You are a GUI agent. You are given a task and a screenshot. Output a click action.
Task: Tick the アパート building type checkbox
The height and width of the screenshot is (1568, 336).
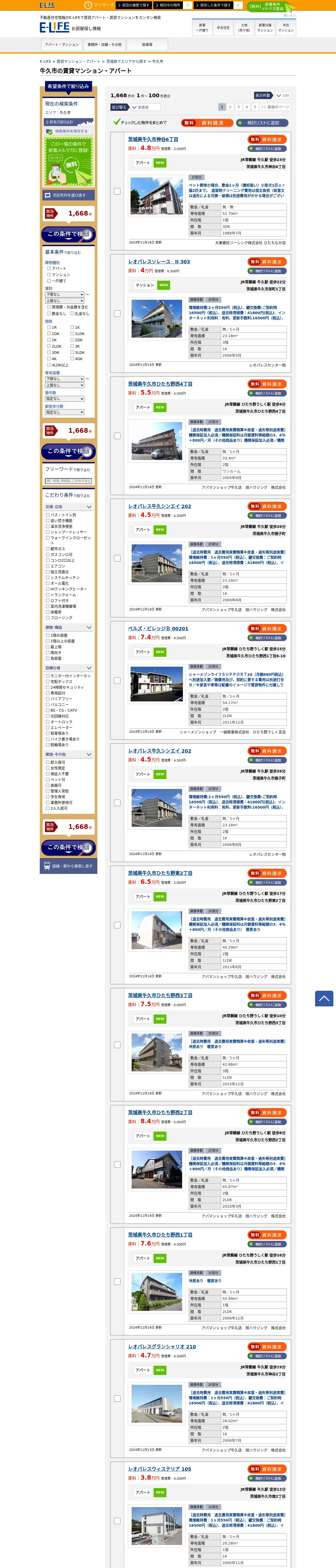[x=49, y=268]
